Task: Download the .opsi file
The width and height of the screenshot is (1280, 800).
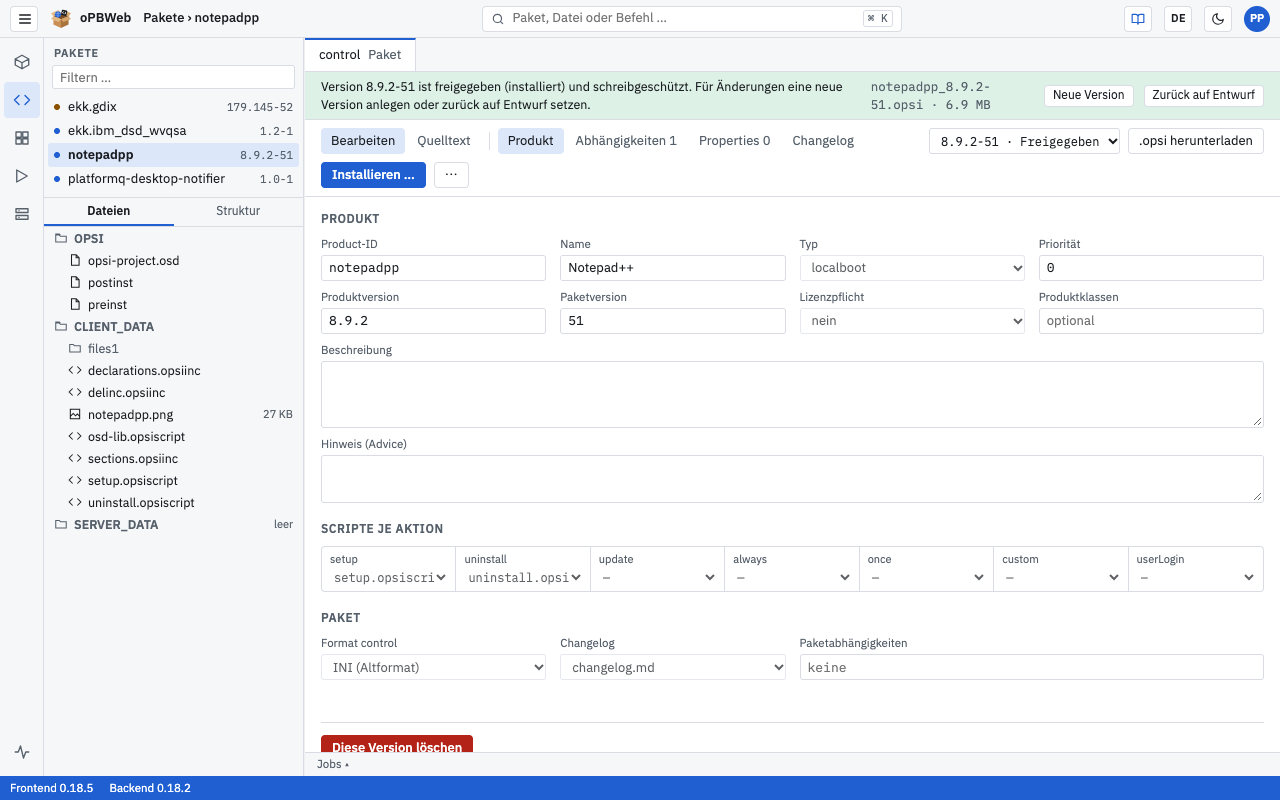Action: coord(1196,141)
